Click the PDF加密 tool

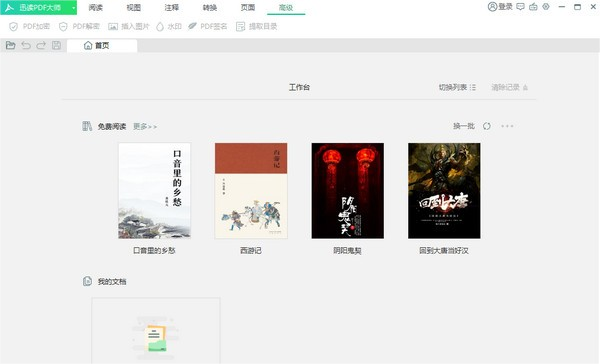coord(29,26)
